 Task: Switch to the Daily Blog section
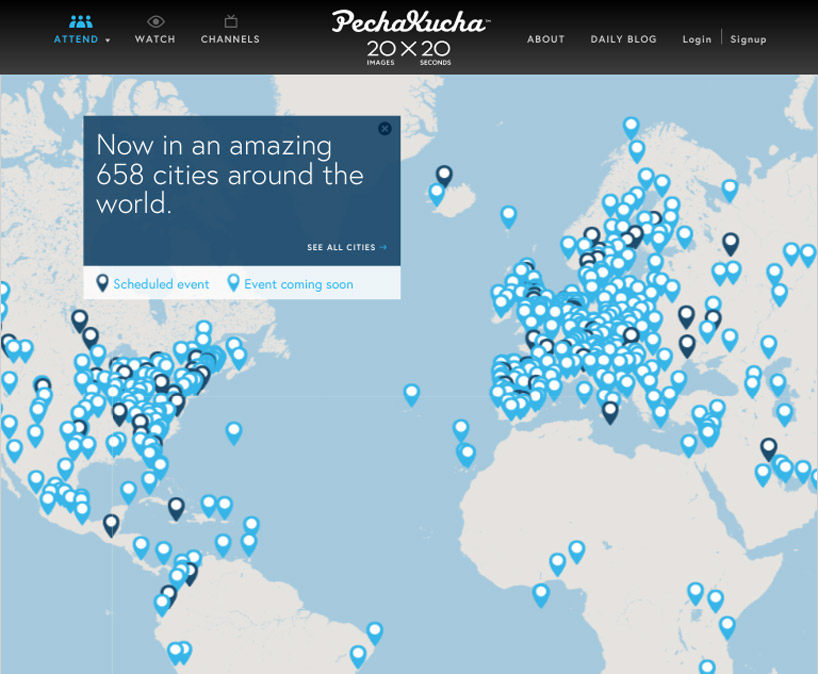click(623, 39)
